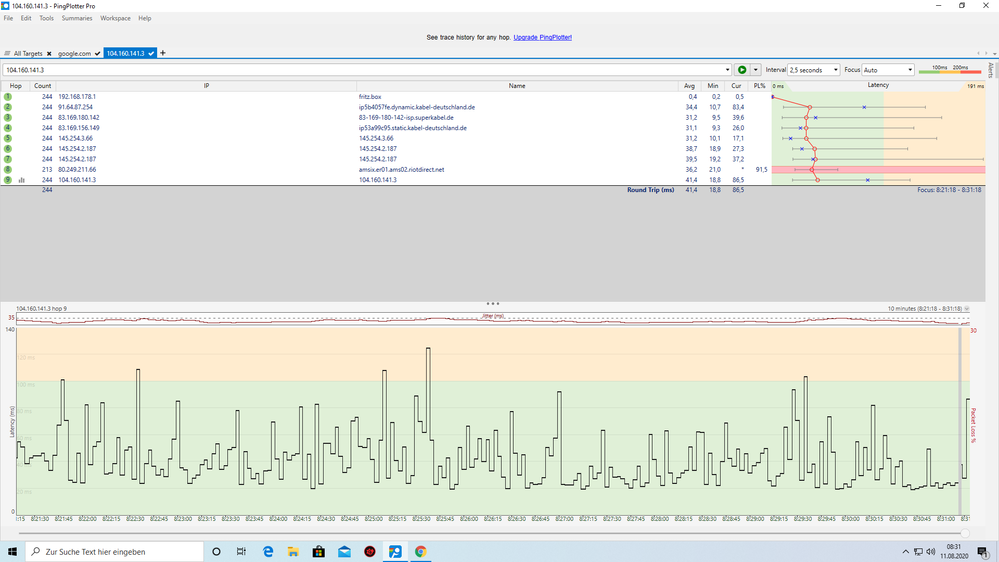Click the PL% column header
The width and height of the screenshot is (999, 562).
pos(759,86)
